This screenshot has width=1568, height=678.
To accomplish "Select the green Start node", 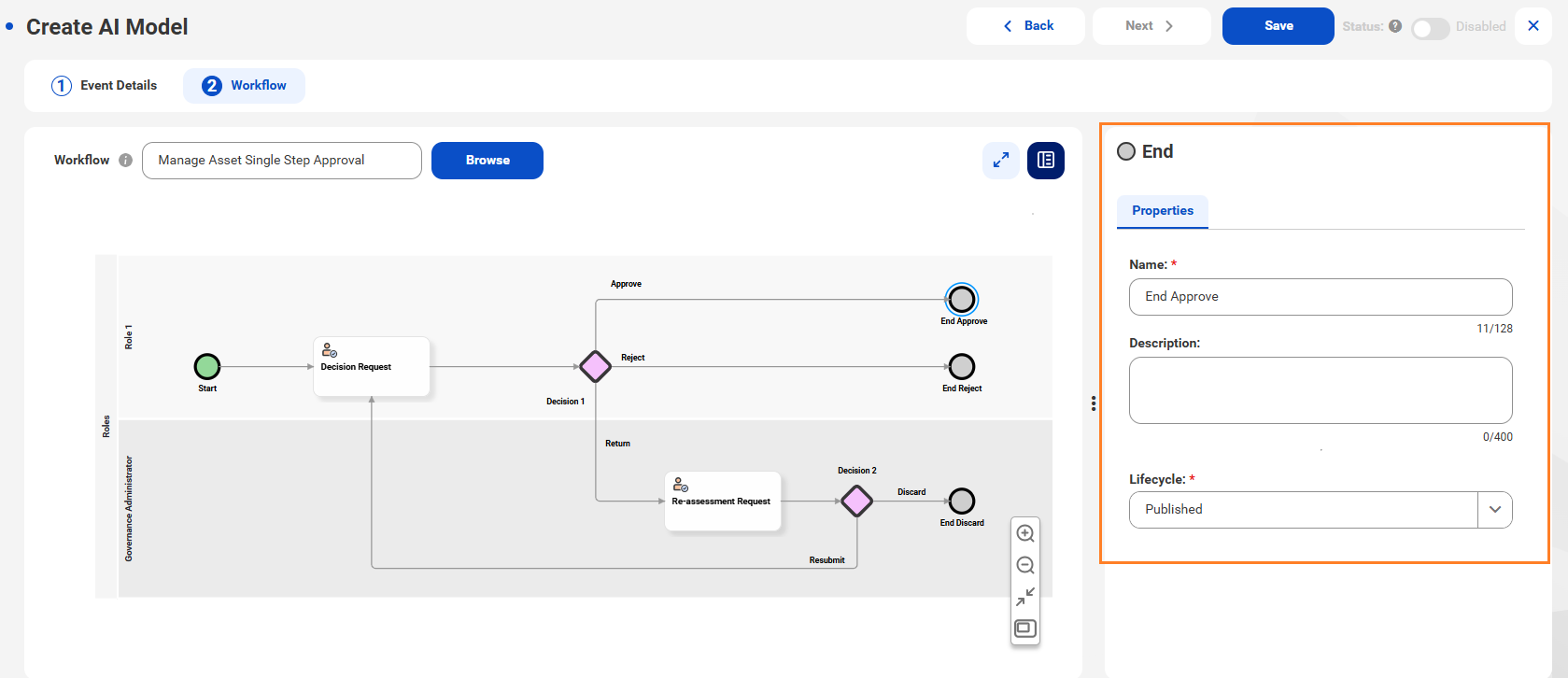I will [x=207, y=366].
